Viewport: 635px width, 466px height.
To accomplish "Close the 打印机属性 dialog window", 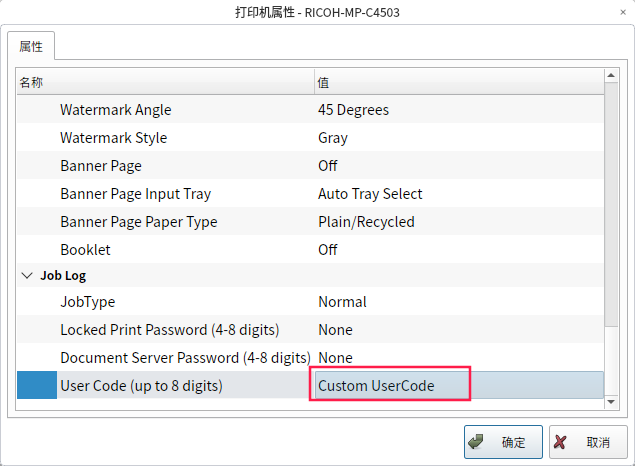I will click(620, 13).
